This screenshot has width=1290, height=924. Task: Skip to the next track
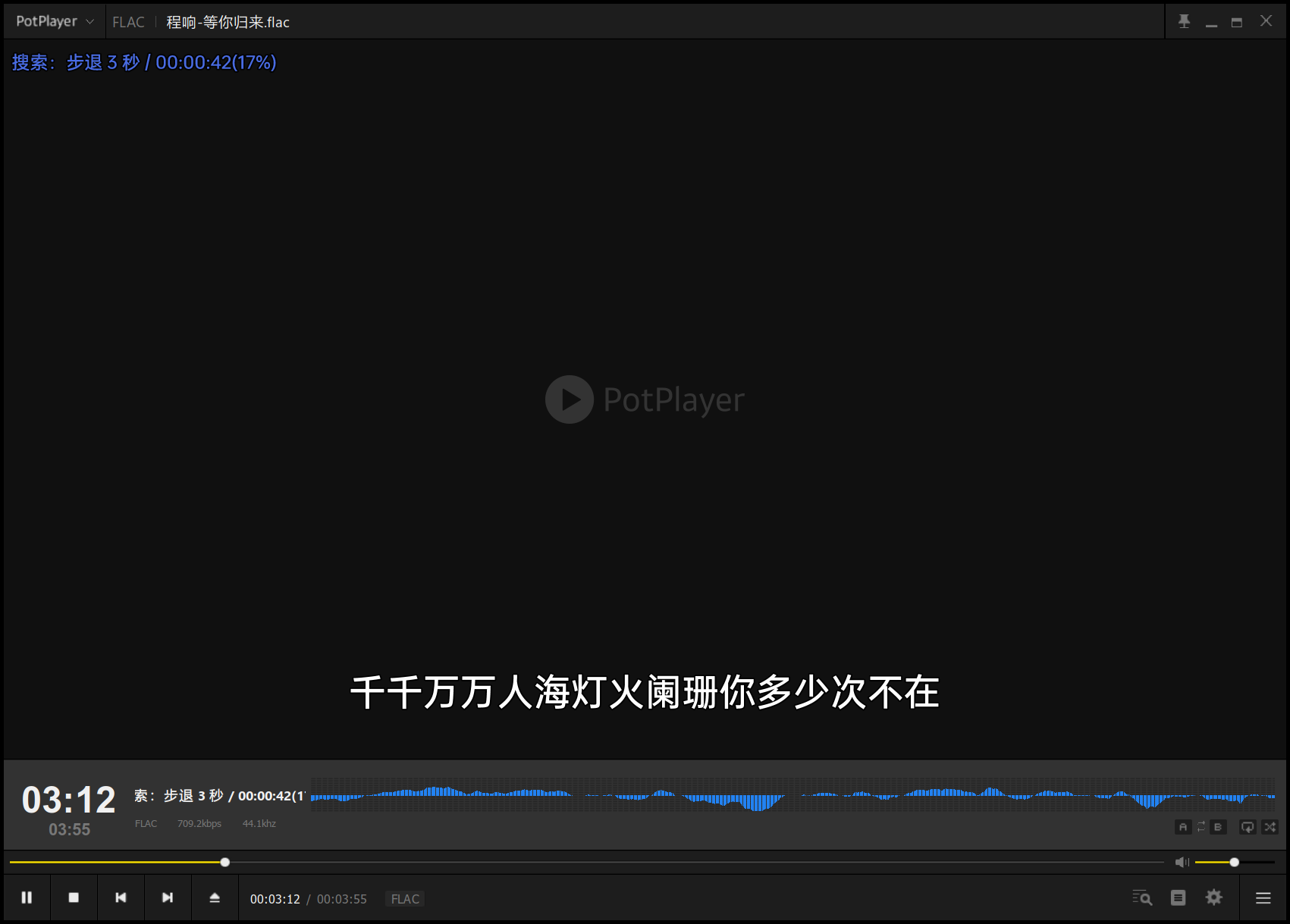click(x=168, y=897)
